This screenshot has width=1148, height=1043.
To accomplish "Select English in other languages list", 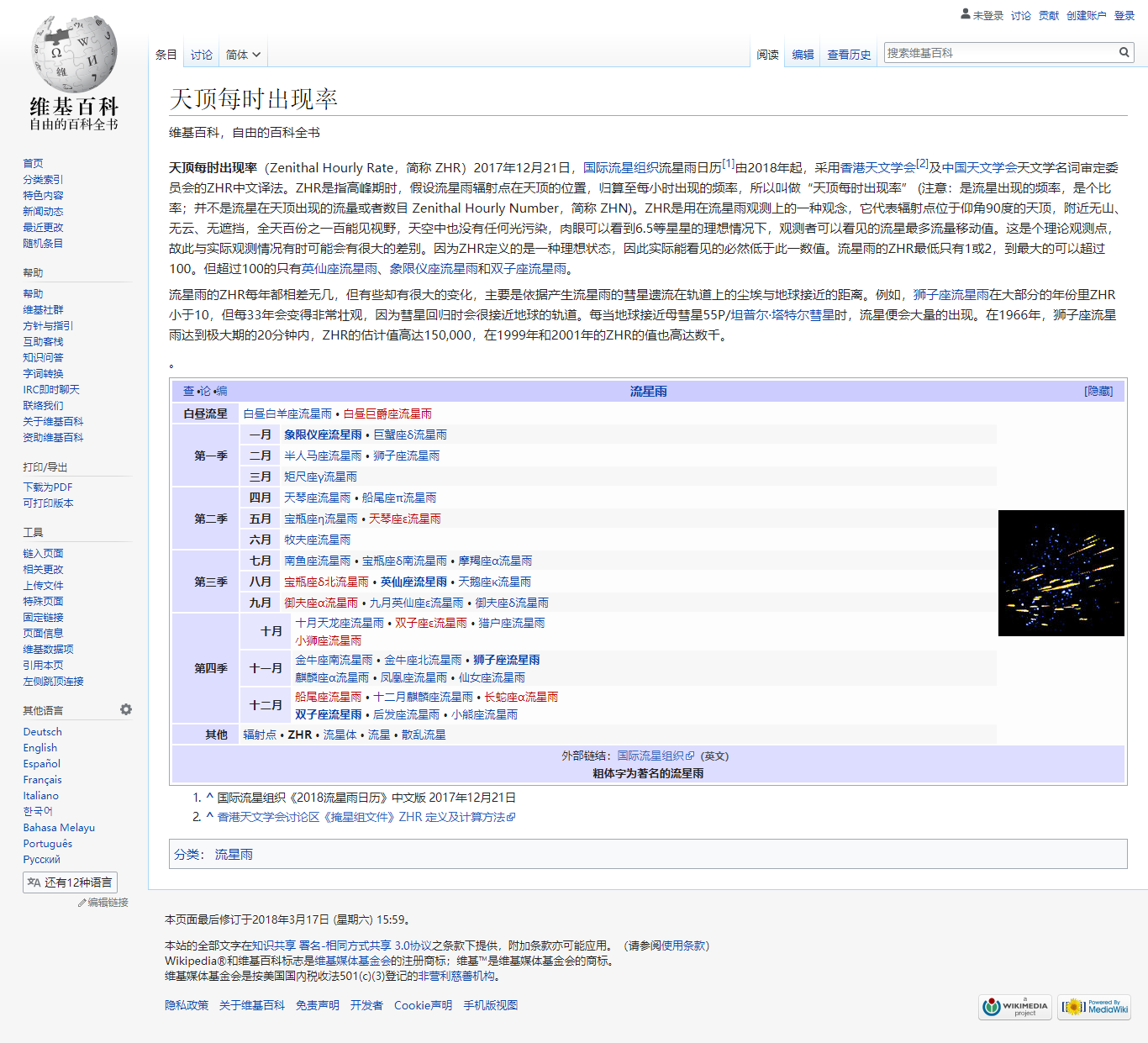I will tap(40, 748).
